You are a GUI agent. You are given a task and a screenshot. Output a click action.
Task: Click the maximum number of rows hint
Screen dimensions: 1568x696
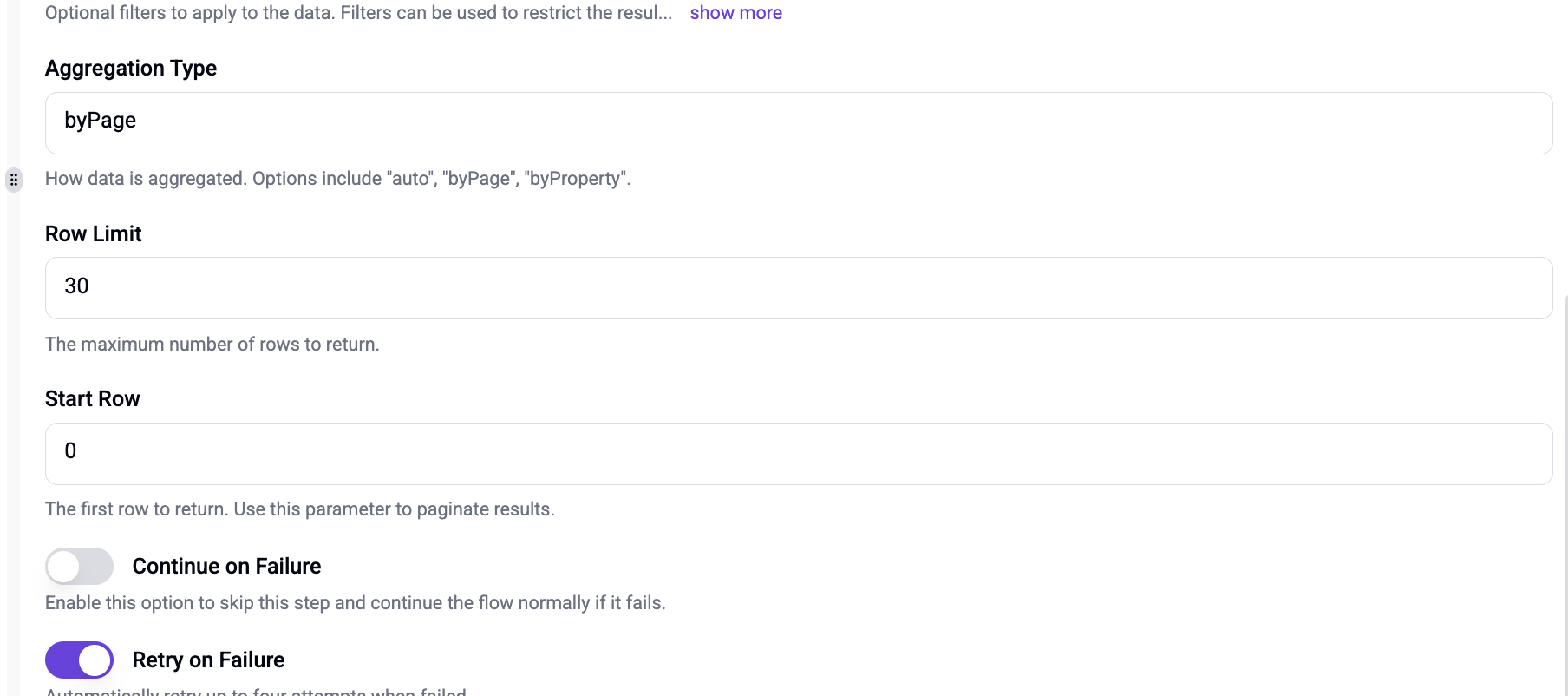tap(212, 345)
